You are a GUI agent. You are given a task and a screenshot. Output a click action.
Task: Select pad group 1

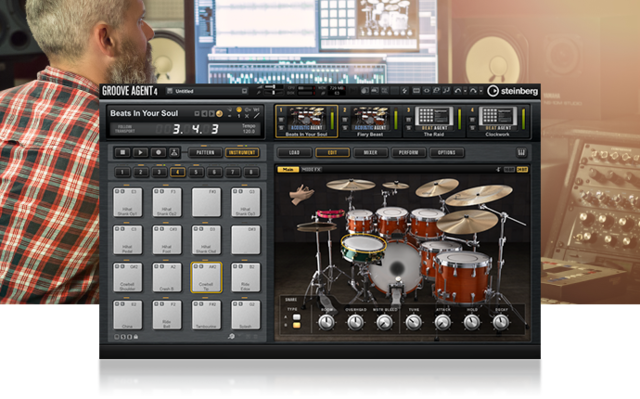pos(122,172)
